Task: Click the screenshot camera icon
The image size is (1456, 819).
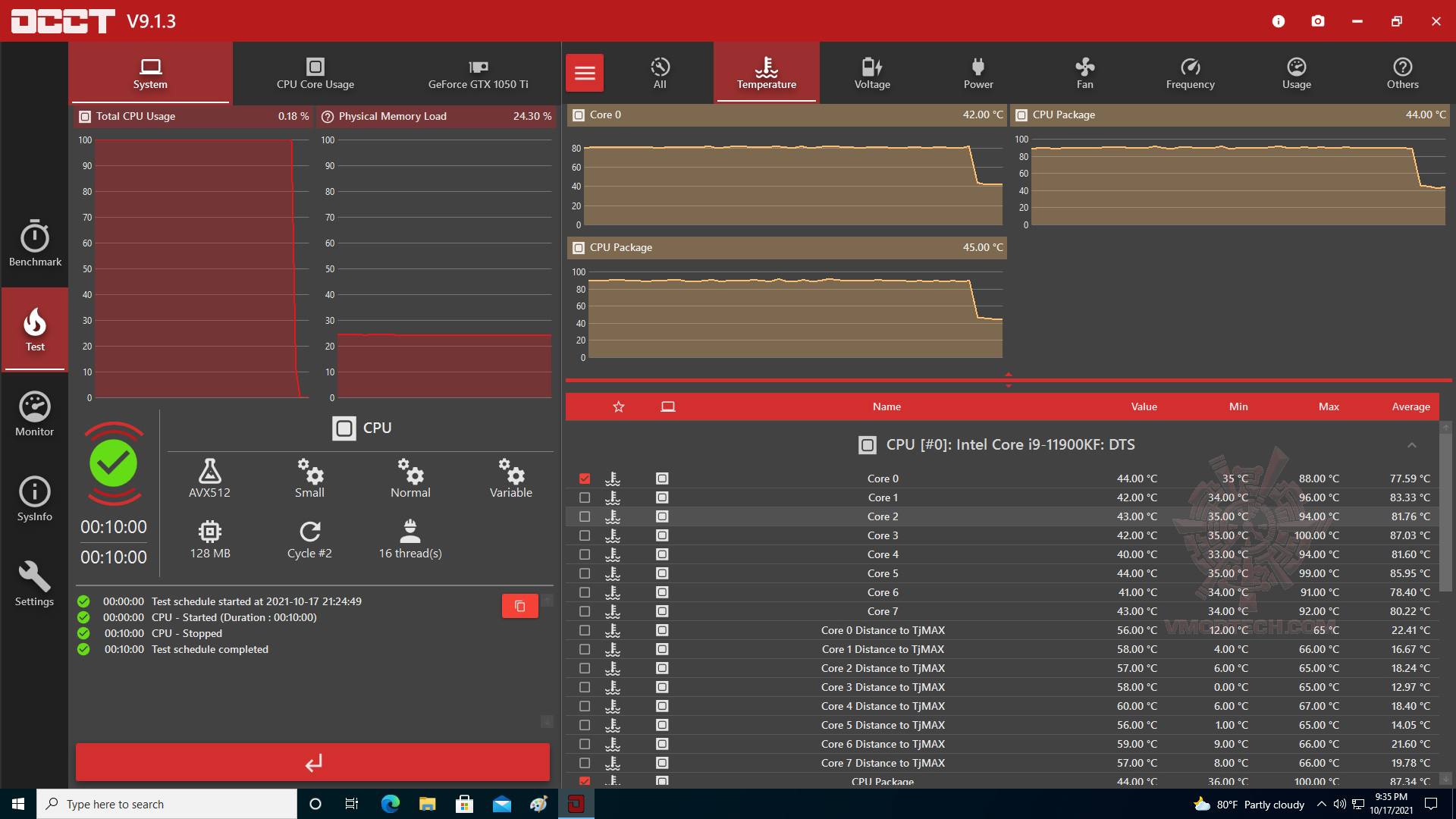Action: [x=1318, y=21]
